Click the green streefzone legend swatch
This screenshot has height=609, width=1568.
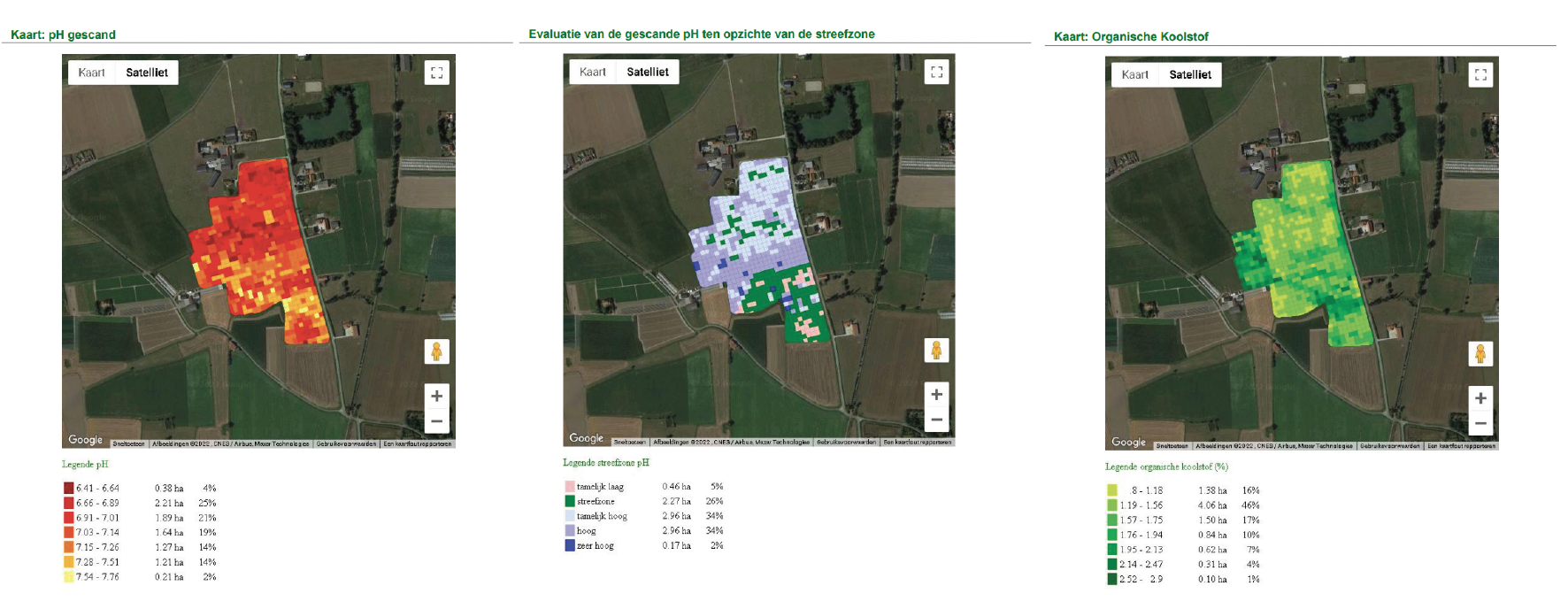[x=570, y=501]
